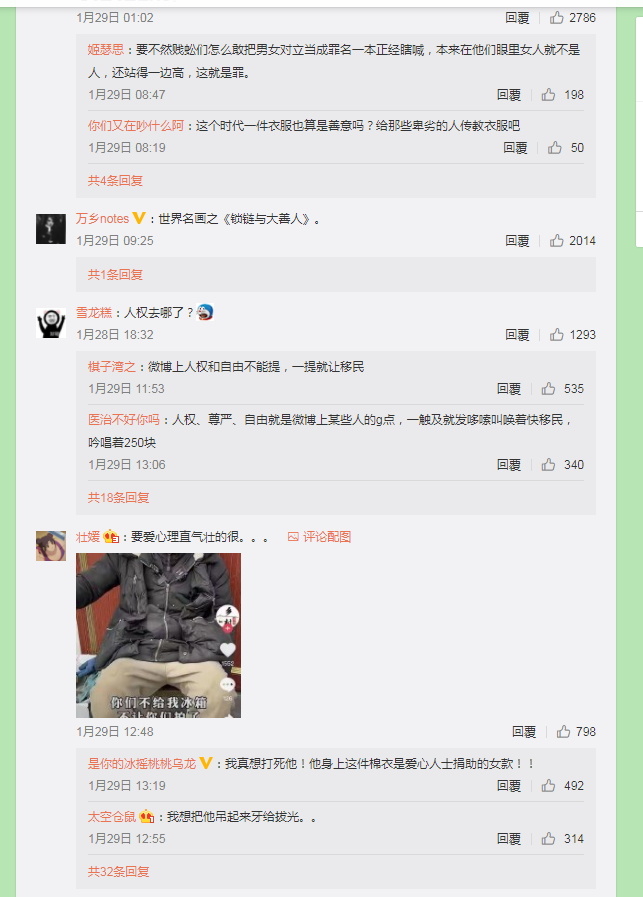
Task: Like the comment with 2786 likes
Action: click(x=557, y=18)
